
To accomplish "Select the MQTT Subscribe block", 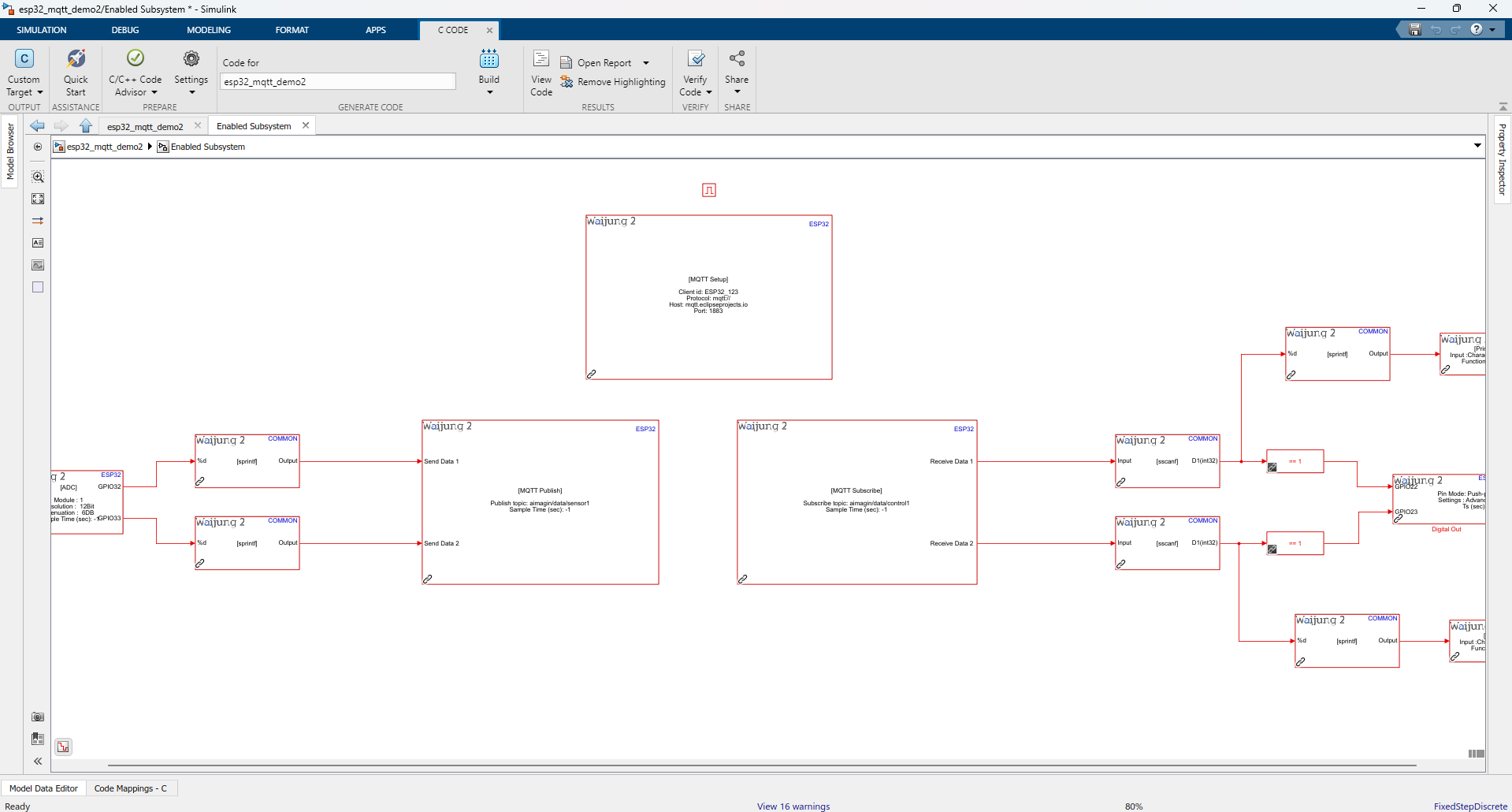I will [x=857, y=502].
